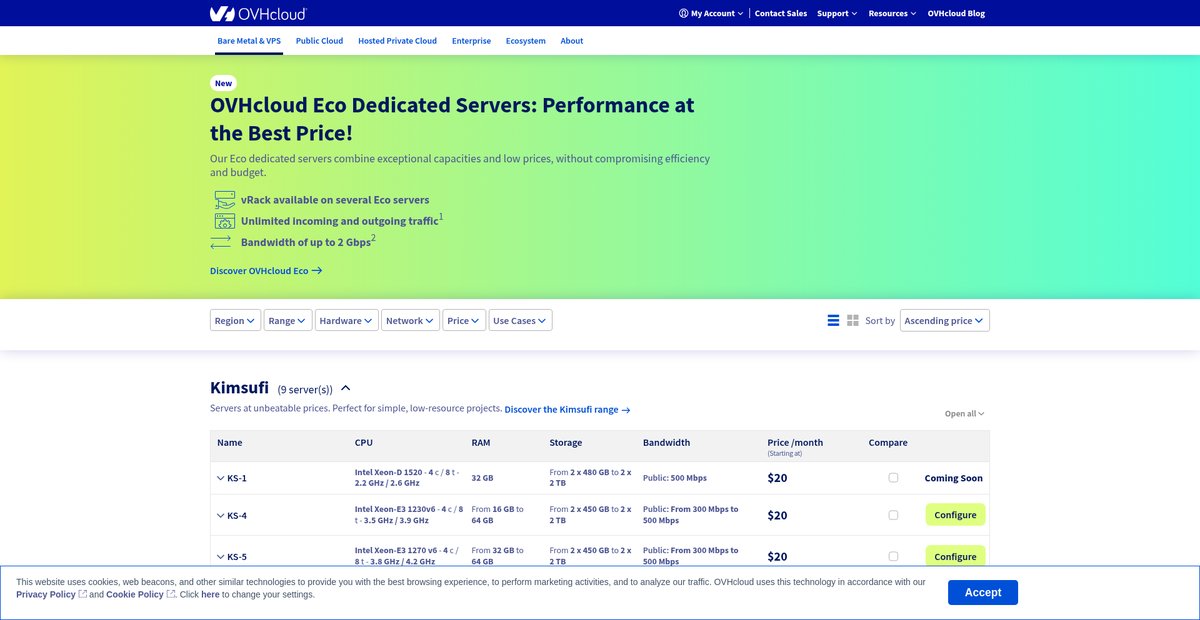
Task: Tick the compare checkbox for KS-4
Action: point(893,515)
